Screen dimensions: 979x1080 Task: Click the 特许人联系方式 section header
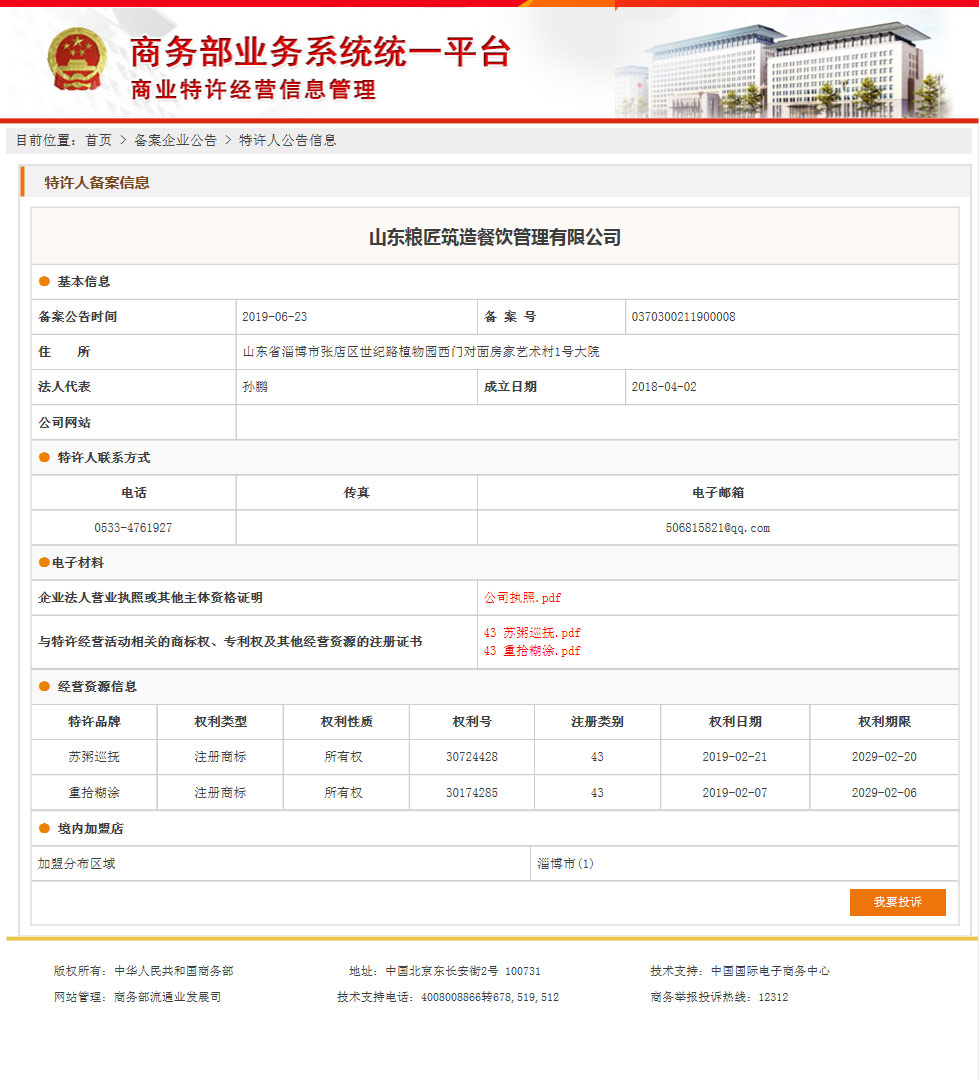(103, 458)
